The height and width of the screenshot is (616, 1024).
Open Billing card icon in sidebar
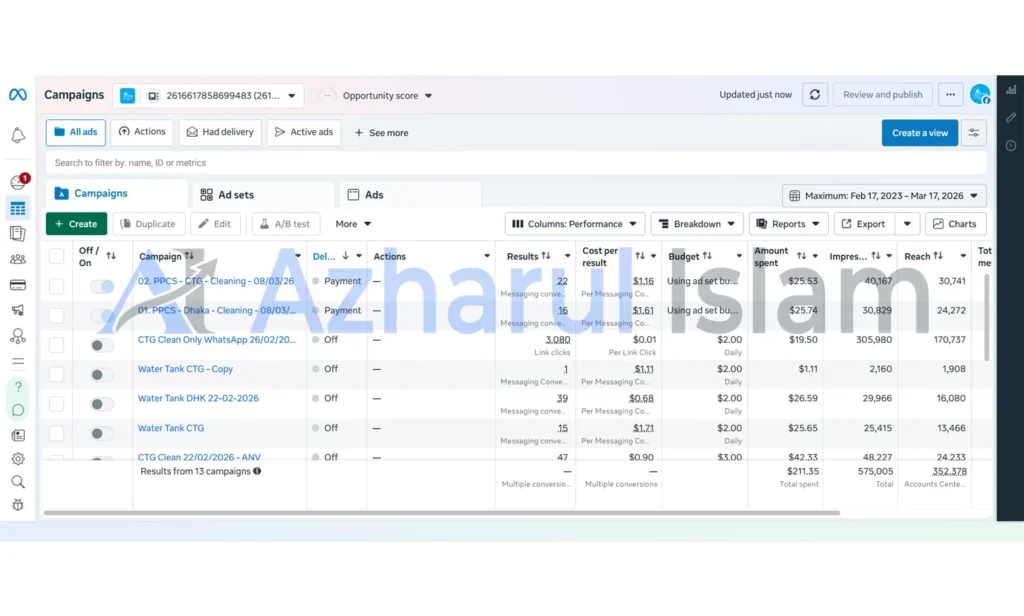click(x=18, y=285)
